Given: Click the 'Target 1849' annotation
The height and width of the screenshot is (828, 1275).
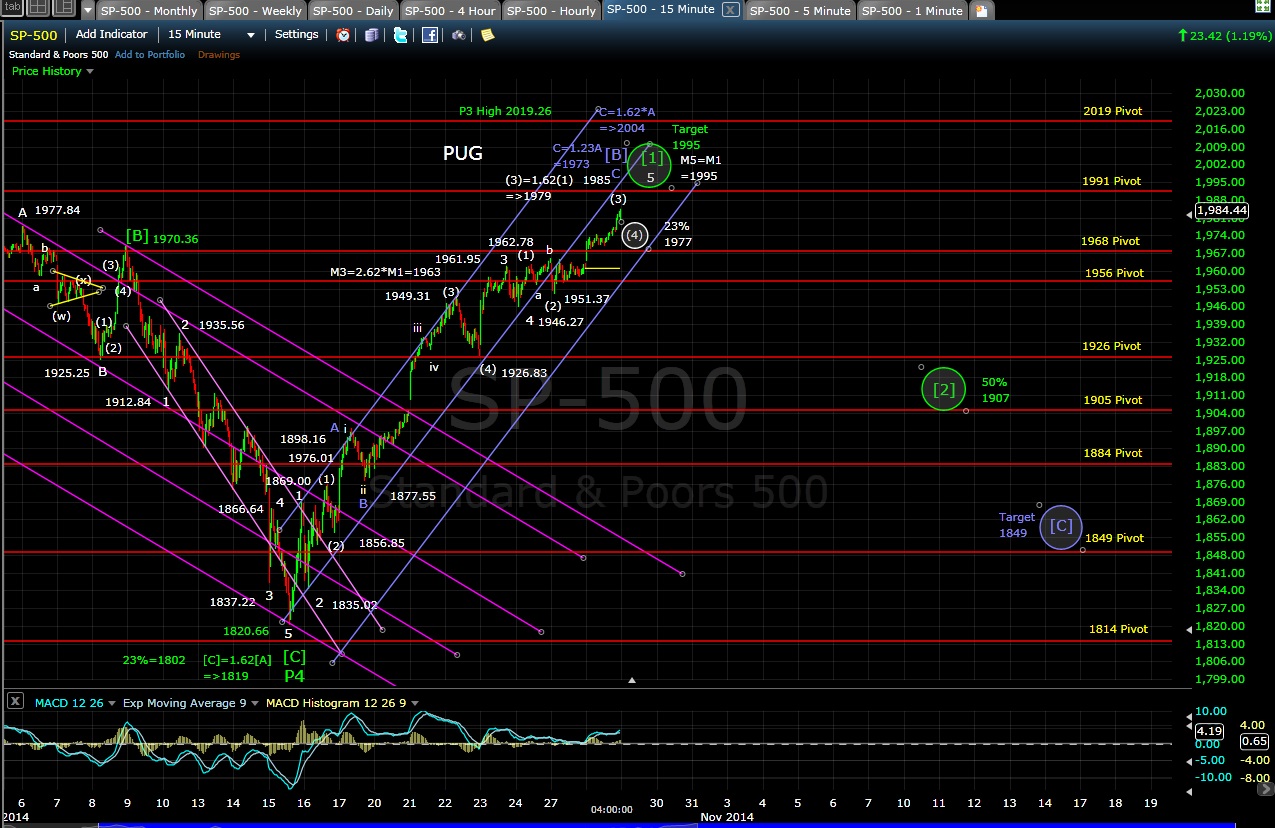Looking at the screenshot, I should click(1017, 525).
